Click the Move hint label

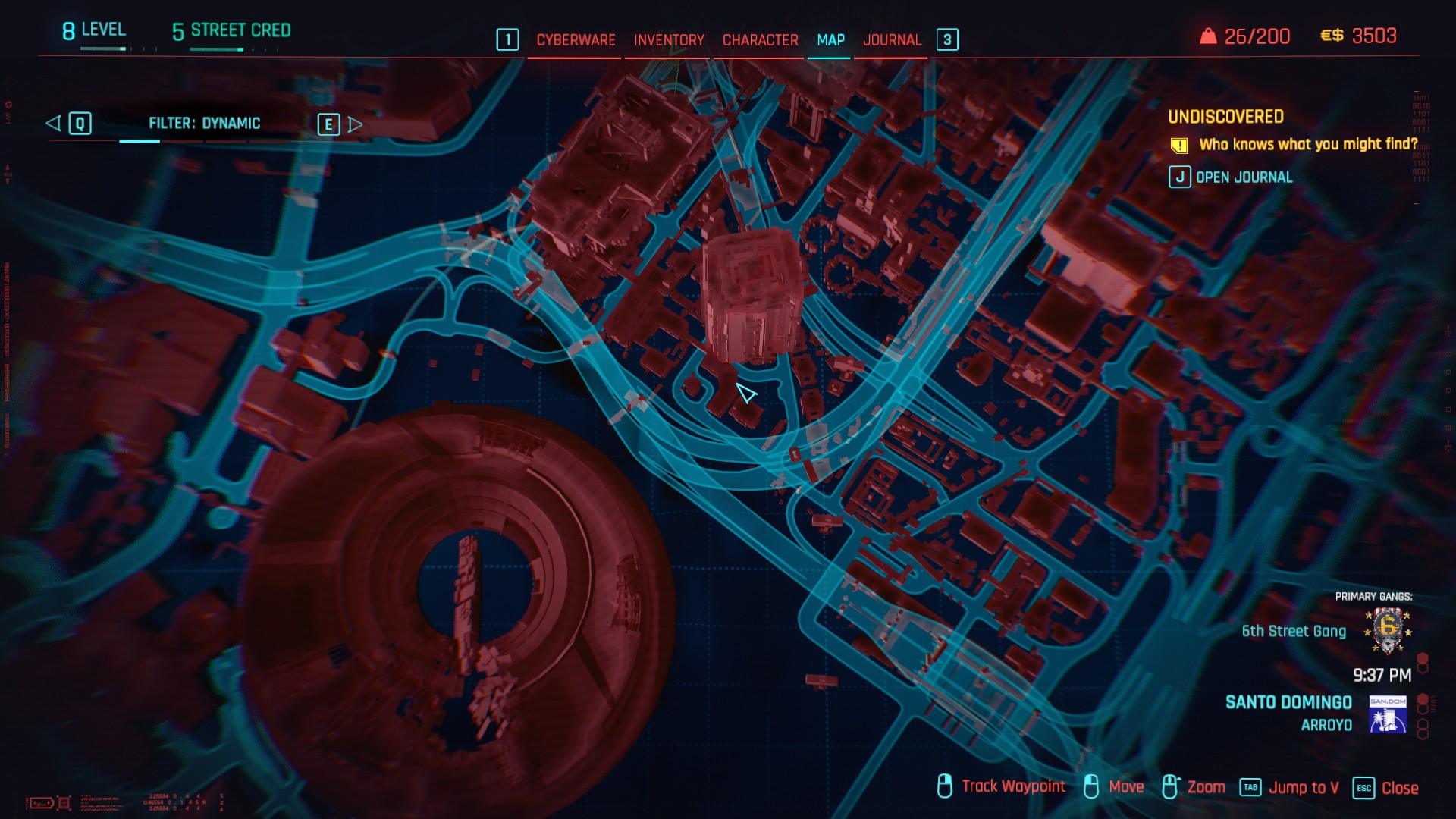(x=1126, y=787)
